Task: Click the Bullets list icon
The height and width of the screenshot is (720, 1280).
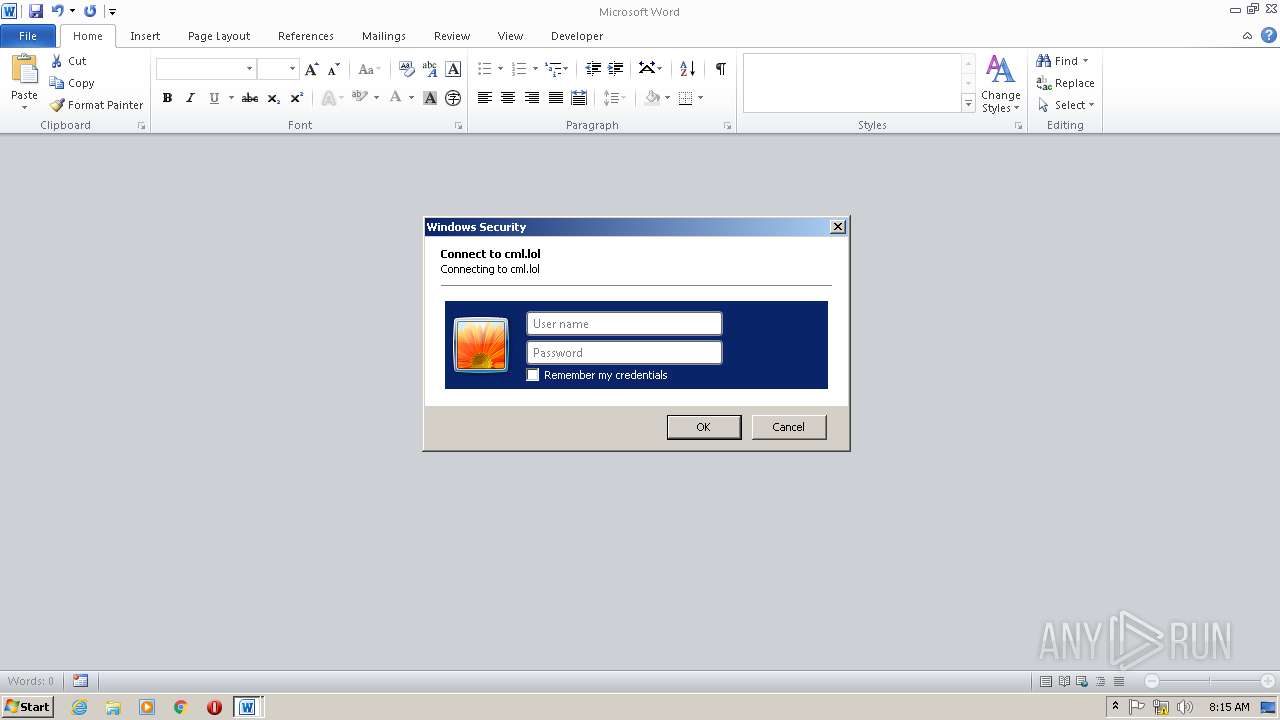Action: coord(485,69)
